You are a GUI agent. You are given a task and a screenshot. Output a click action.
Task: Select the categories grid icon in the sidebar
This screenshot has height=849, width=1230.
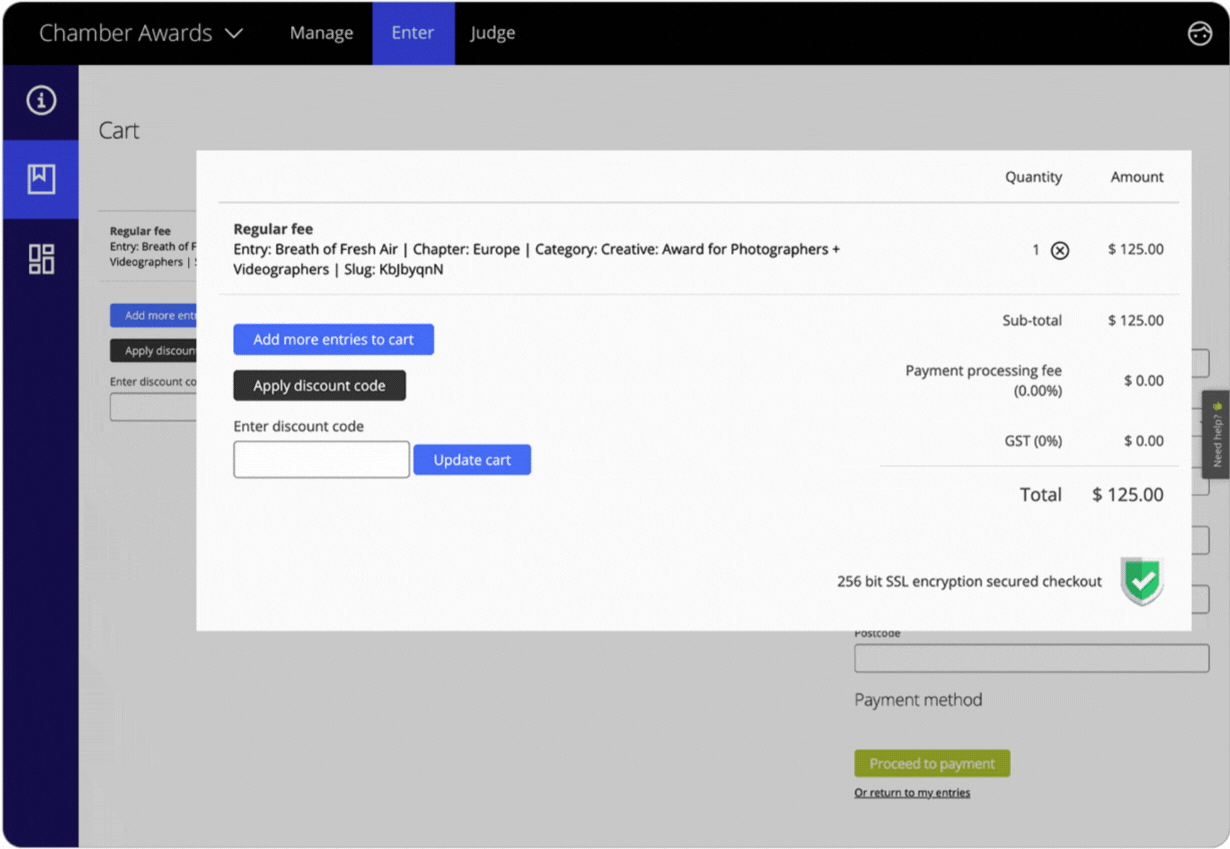point(41,258)
